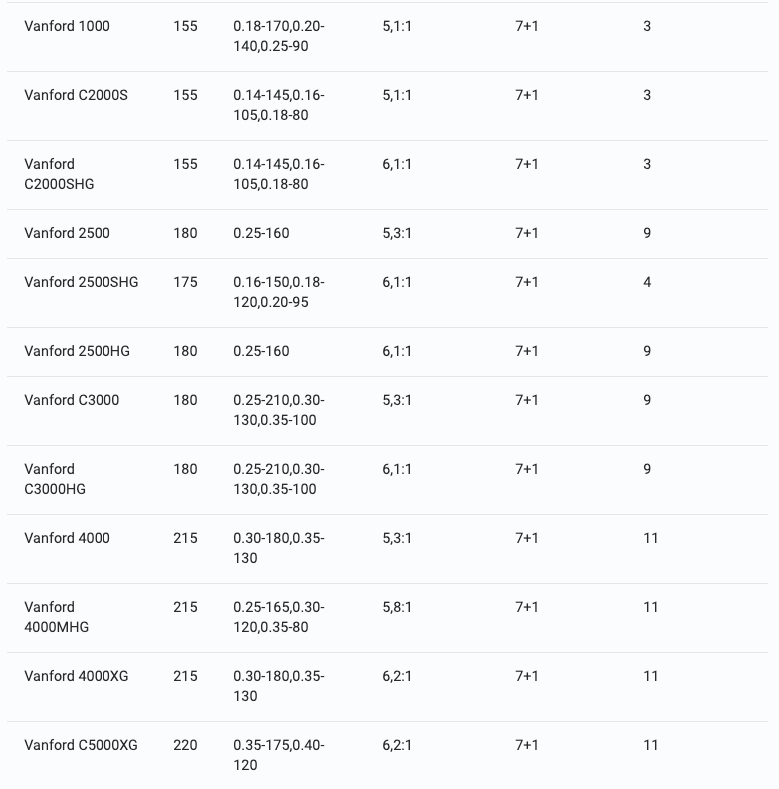Viewport: 779px width, 789px height.
Task: Select the Vanford 4000MHG model cell
Action: click(57, 617)
